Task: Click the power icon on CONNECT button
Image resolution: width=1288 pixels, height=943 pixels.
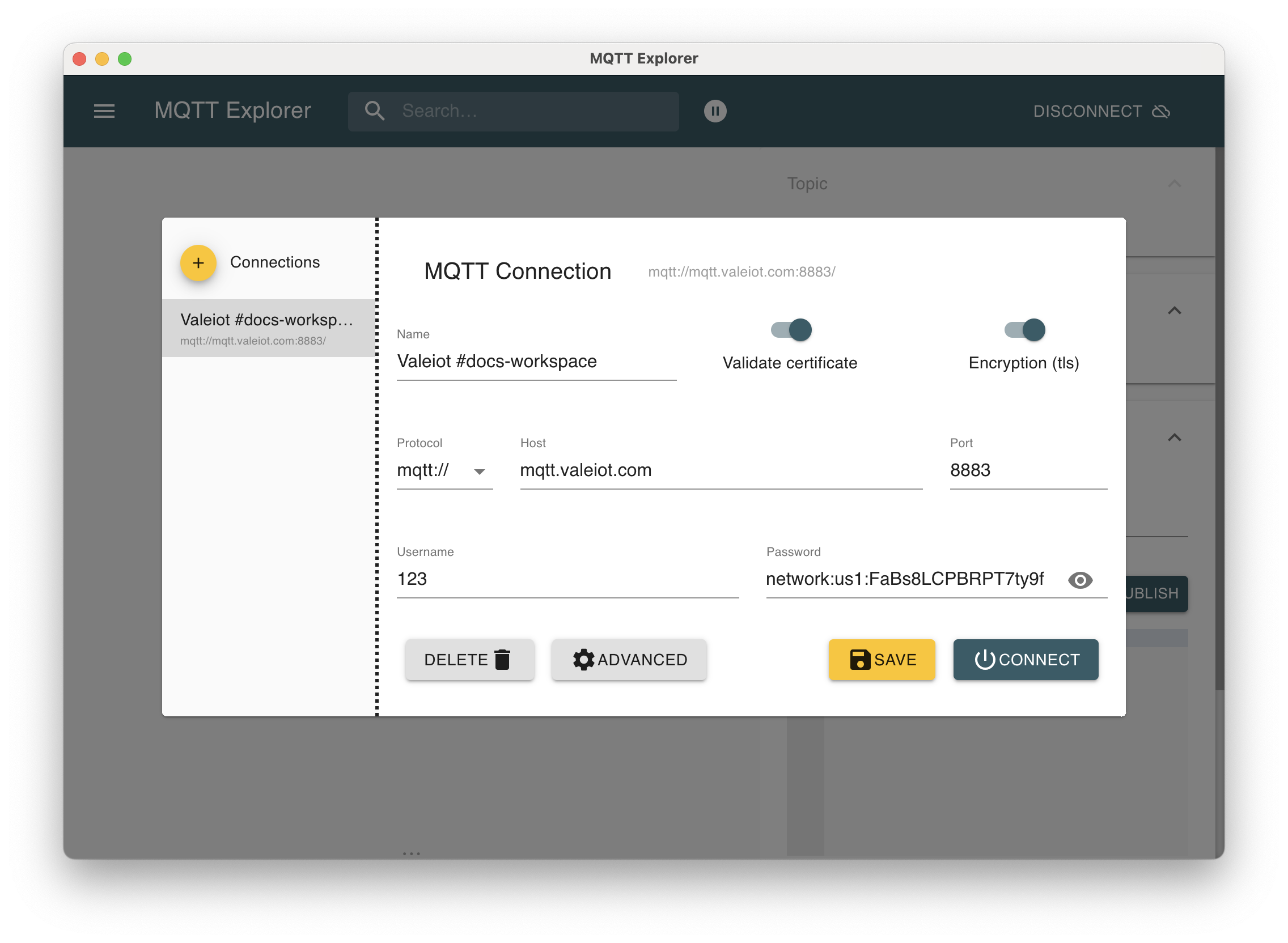Action: tap(987, 659)
